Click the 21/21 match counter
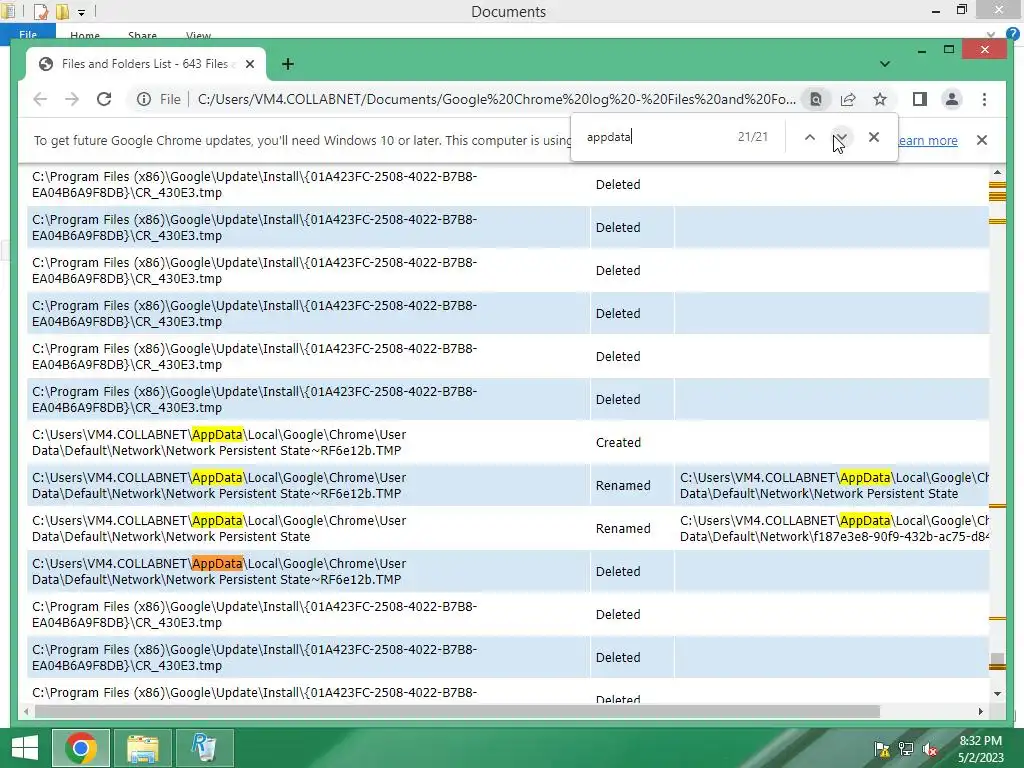The height and width of the screenshot is (768, 1024). 752,136
